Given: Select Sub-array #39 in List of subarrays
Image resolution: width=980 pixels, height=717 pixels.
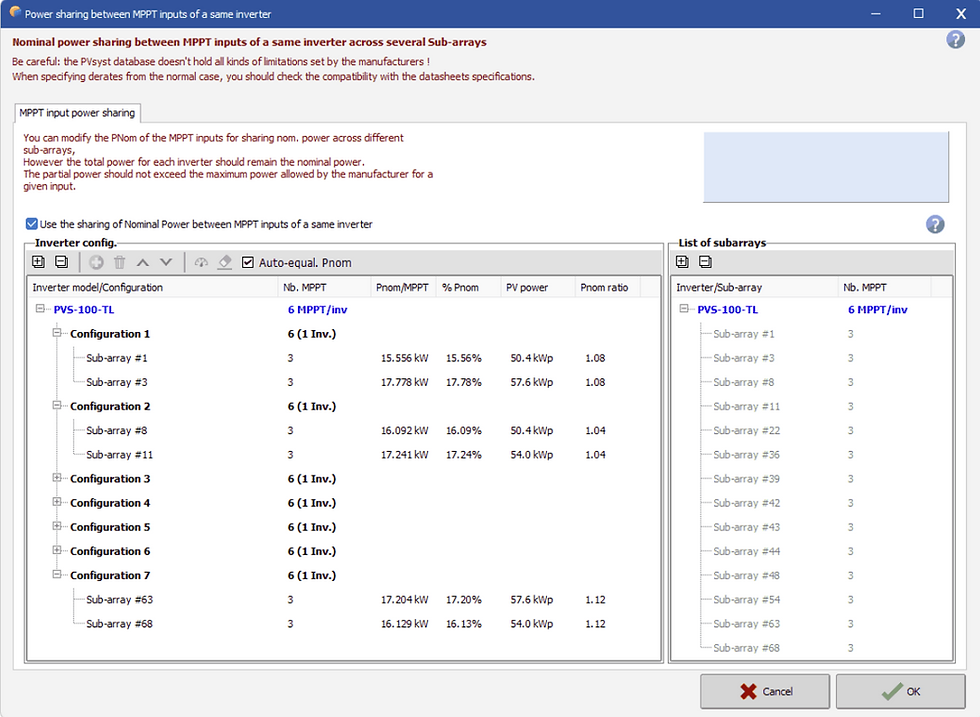Looking at the screenshot, I should (747, 479).
